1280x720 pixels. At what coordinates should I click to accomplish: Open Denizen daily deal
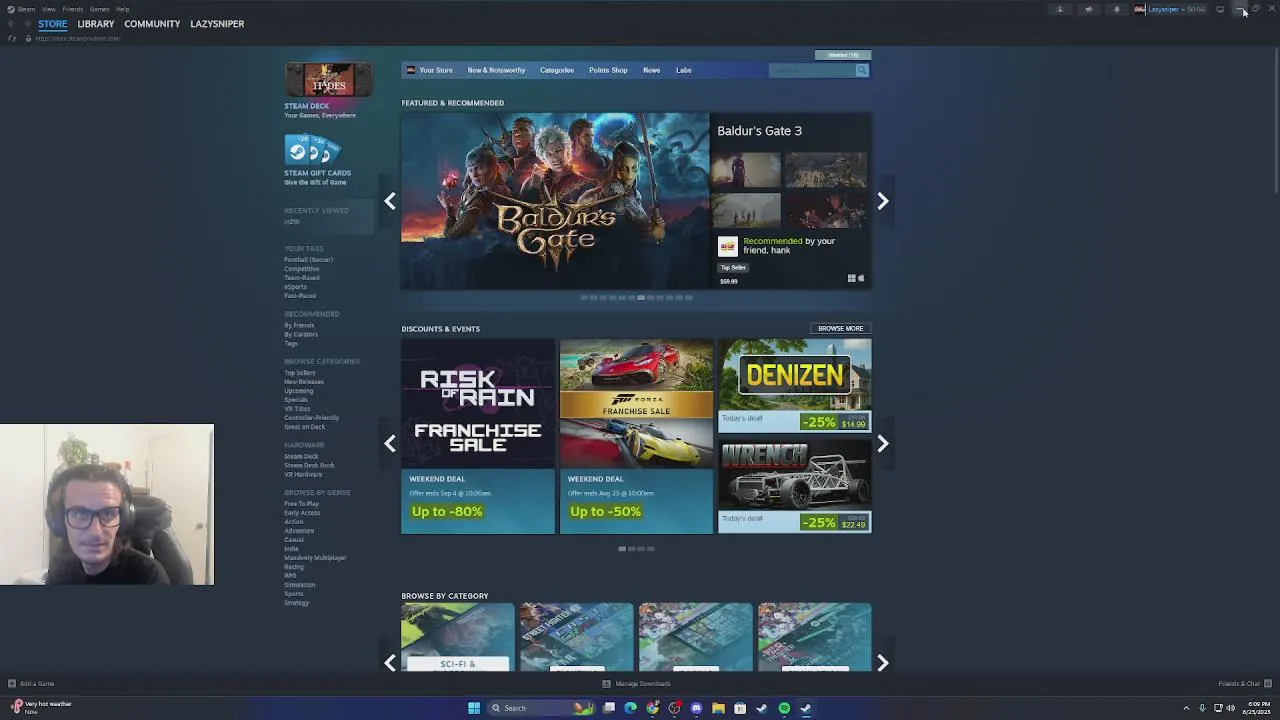(795, 385)
